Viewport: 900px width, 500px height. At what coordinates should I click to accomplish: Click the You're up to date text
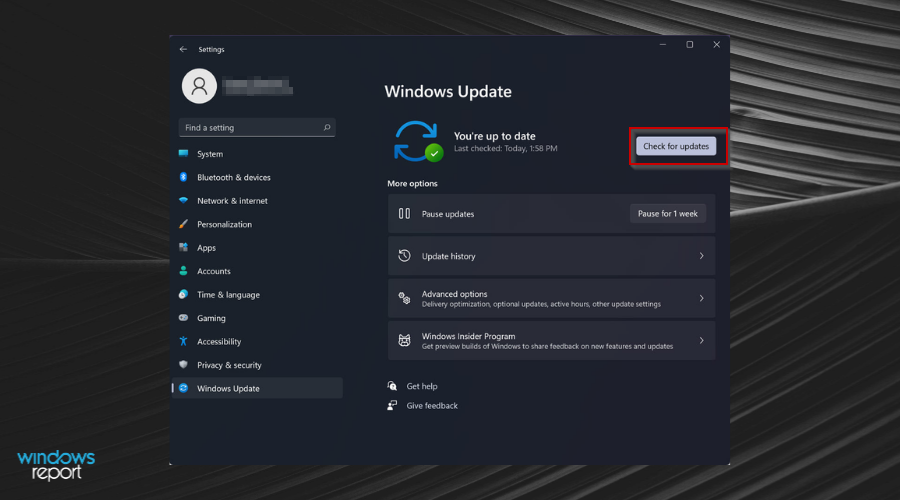pyautogui.click(x=495, y=136)
